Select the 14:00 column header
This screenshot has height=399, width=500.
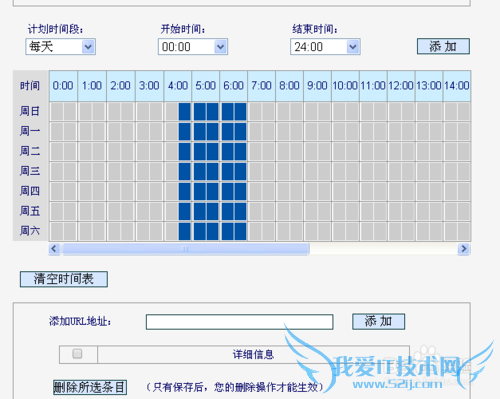[457, 86]
